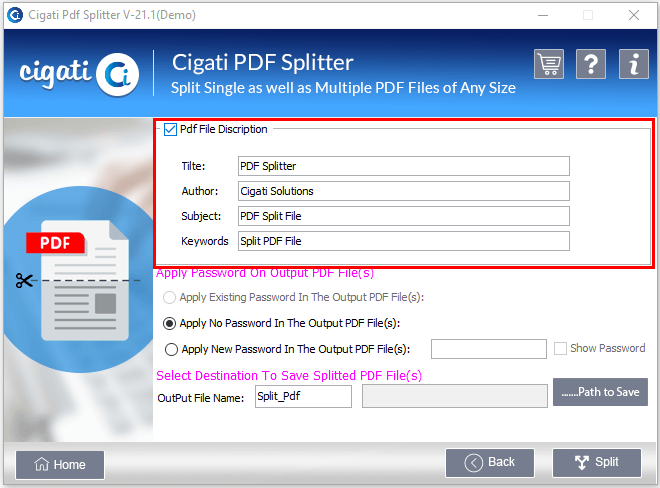The height and width of the screenshot is (488, 660).
Task: Start splitting with the Split button
Action: (x=597, y=463)
